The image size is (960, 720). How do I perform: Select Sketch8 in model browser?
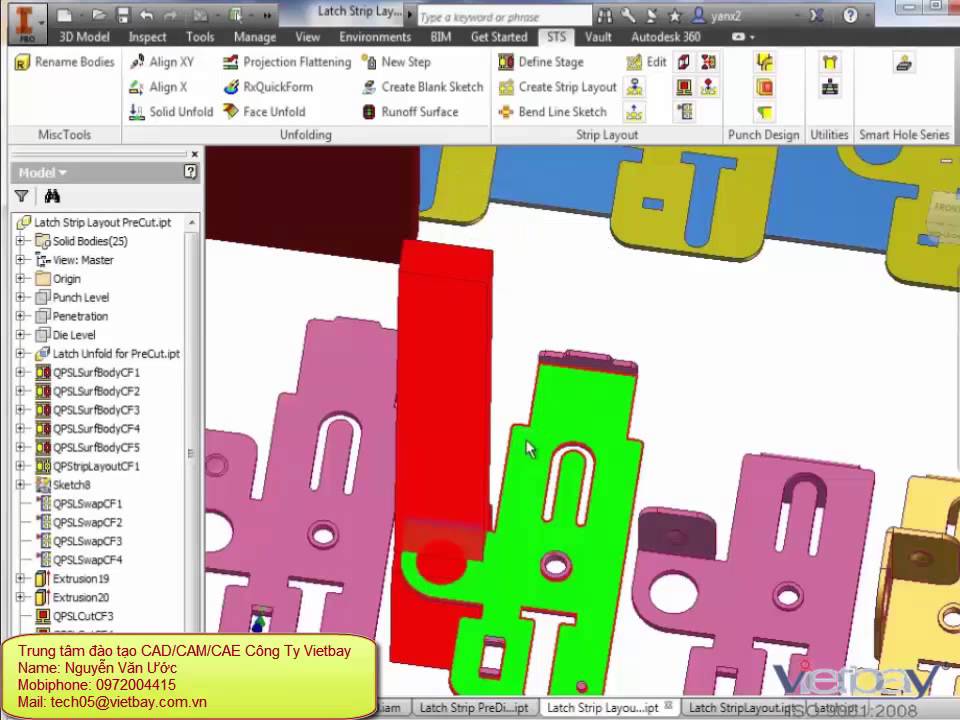coord(63,485)
